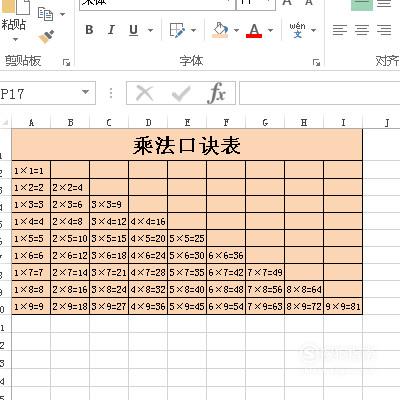Click the Format Painter brush

tap(46, 37)
